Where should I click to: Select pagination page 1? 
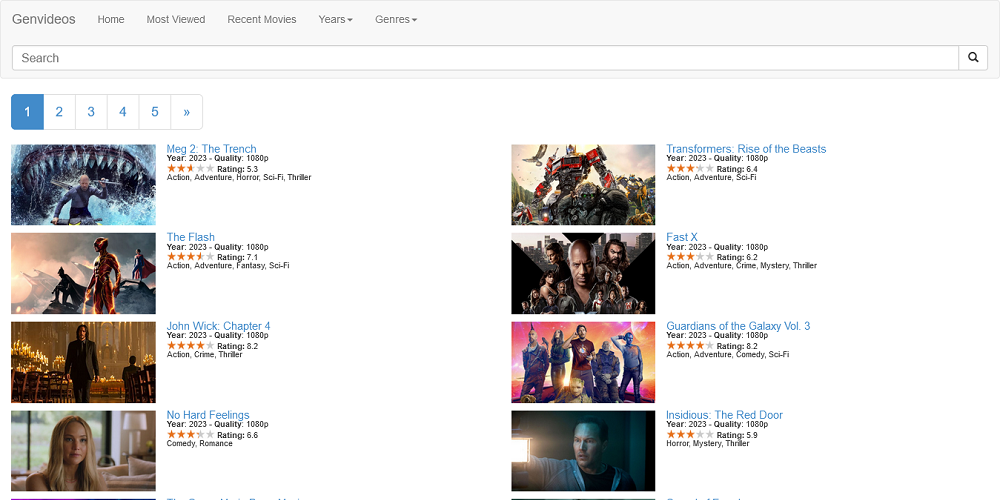27,112
